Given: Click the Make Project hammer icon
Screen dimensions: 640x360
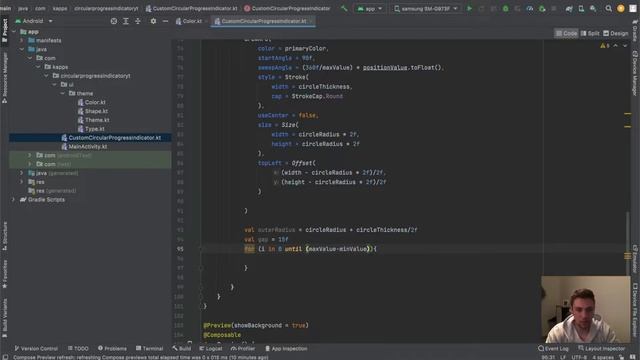Looking at the screenshot, I should pyautogui.click(x=344, y=8).
